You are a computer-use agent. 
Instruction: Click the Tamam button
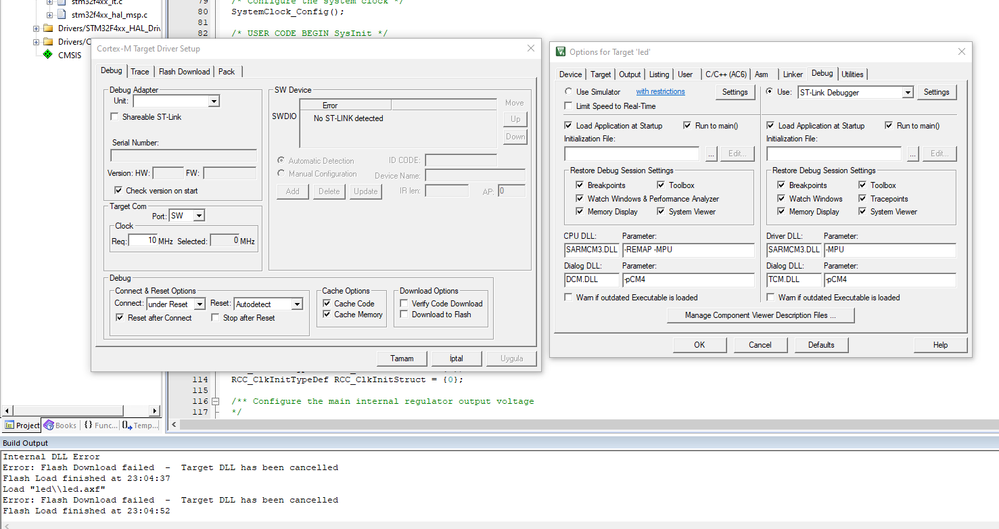(402, 358)
